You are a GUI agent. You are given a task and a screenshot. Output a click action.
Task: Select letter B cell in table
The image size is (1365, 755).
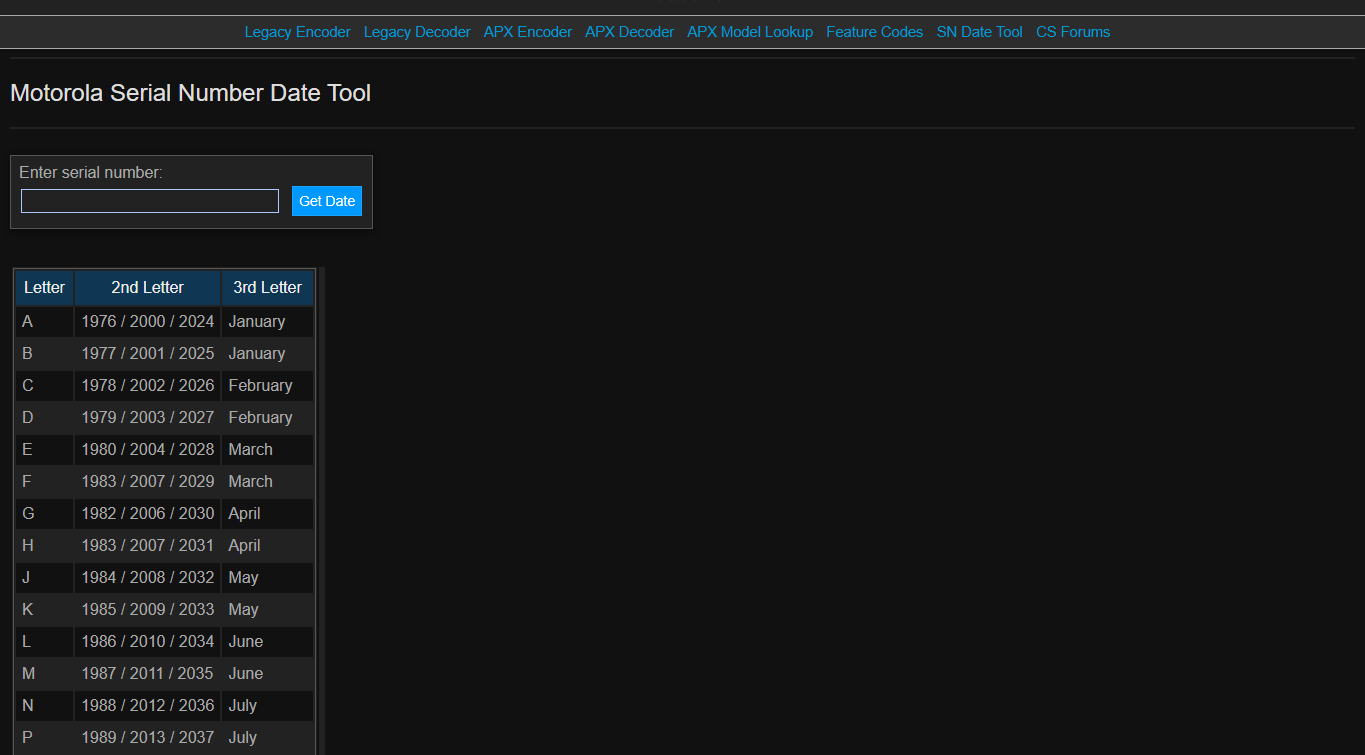[x=44, y=354]
